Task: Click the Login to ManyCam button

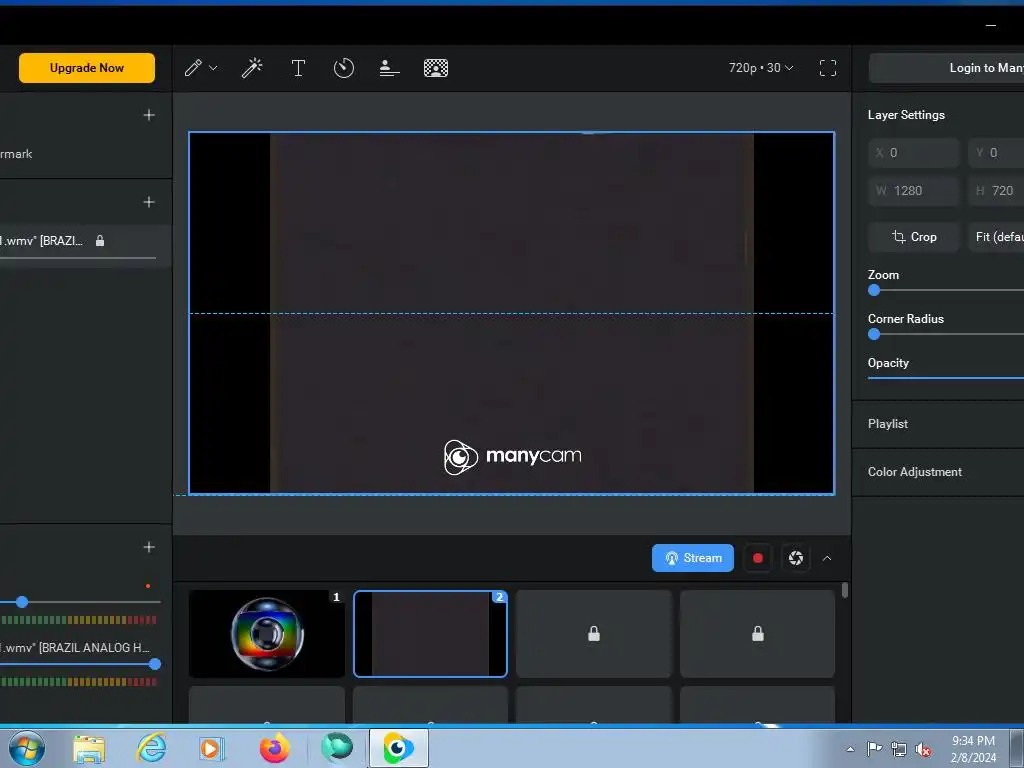Action: pyautogui.click(x=946, y=68)
